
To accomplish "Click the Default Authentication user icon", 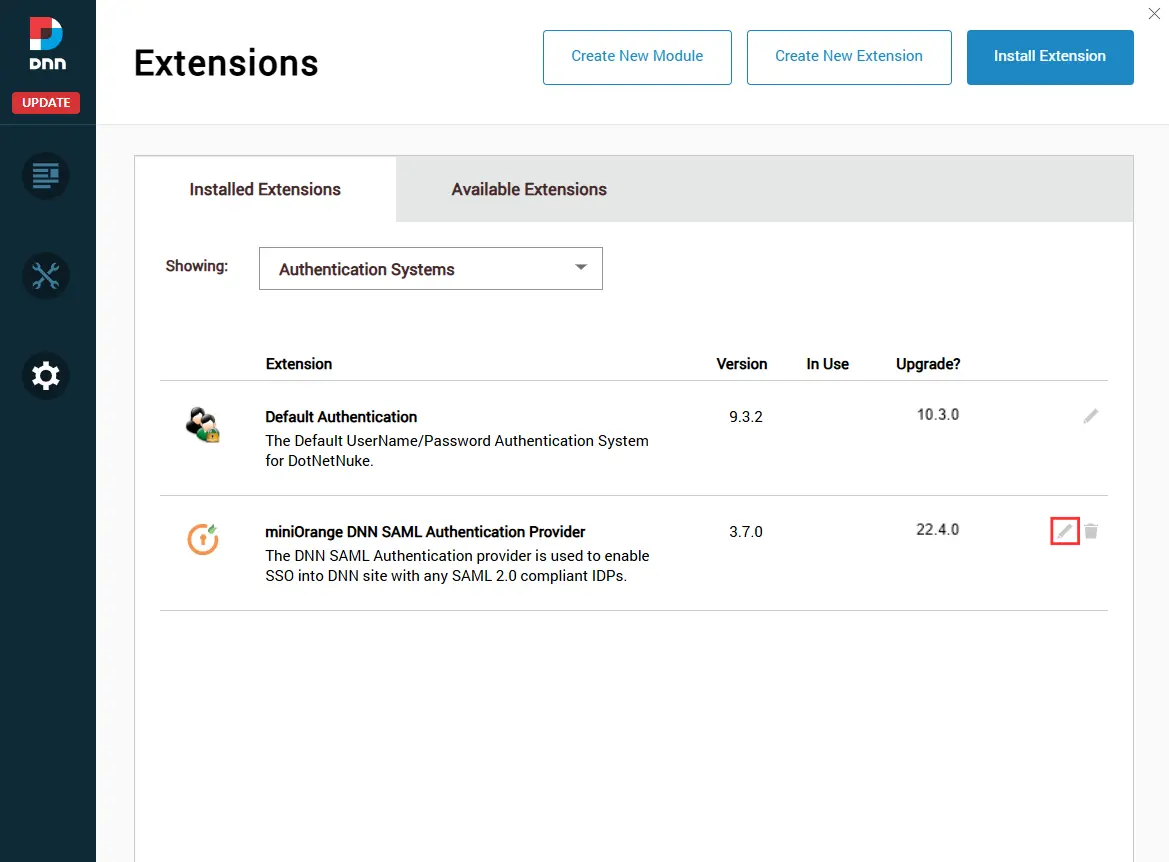I will (202, 425).
